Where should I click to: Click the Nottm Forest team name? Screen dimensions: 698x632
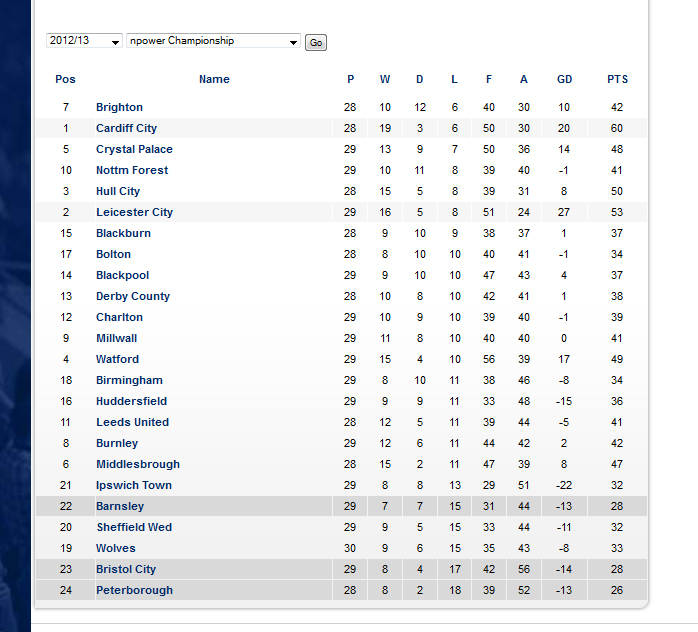(132, 170)
